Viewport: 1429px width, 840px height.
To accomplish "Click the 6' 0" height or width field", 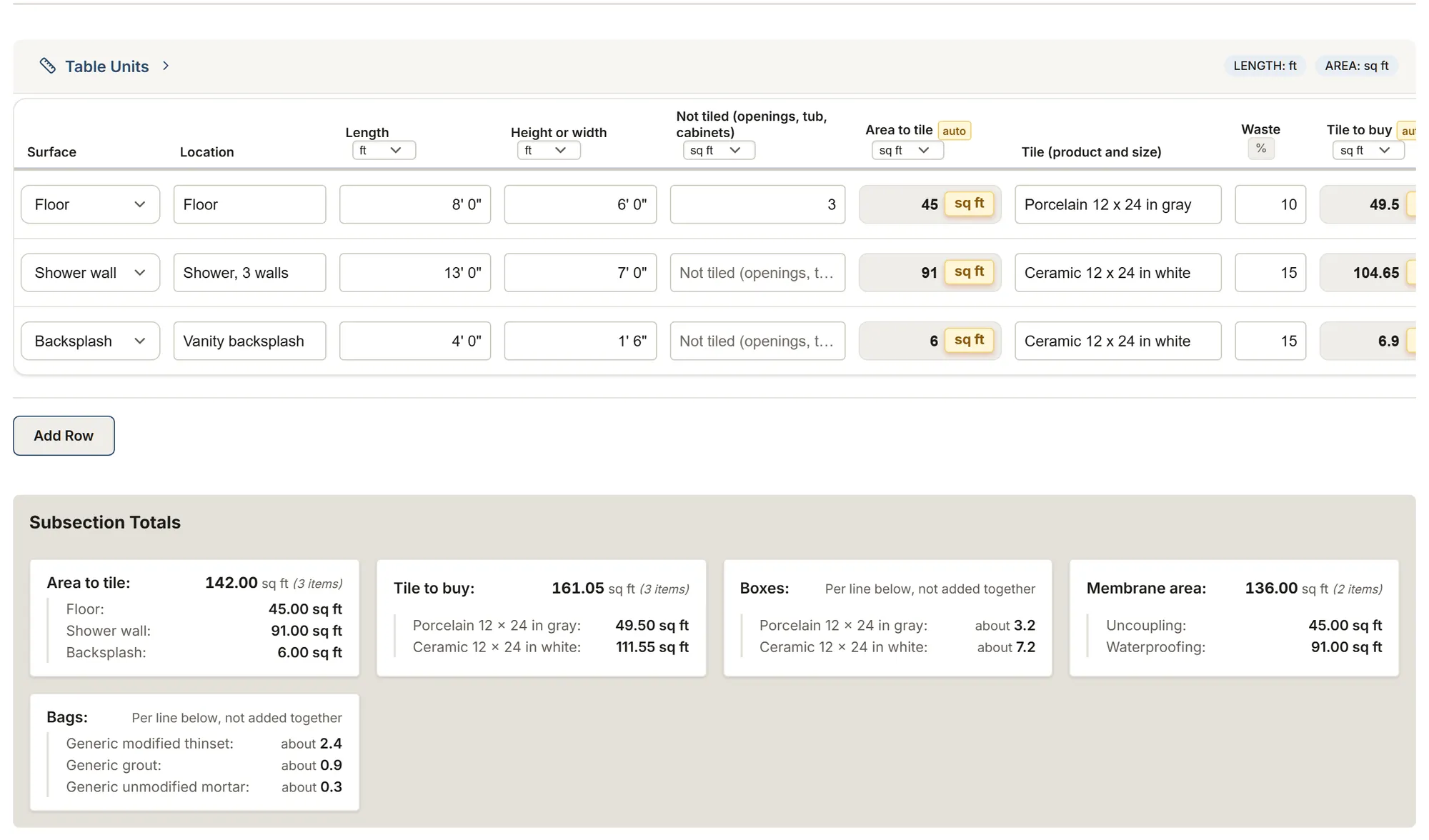I will pos(580,204).
